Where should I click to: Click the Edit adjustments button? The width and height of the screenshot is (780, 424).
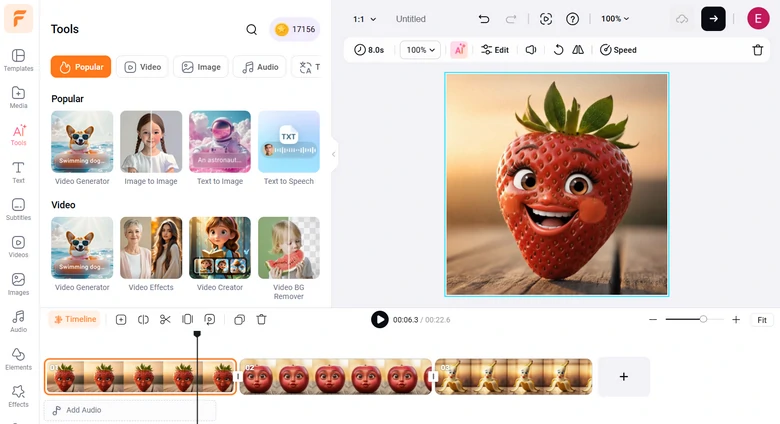click(495, 50)
